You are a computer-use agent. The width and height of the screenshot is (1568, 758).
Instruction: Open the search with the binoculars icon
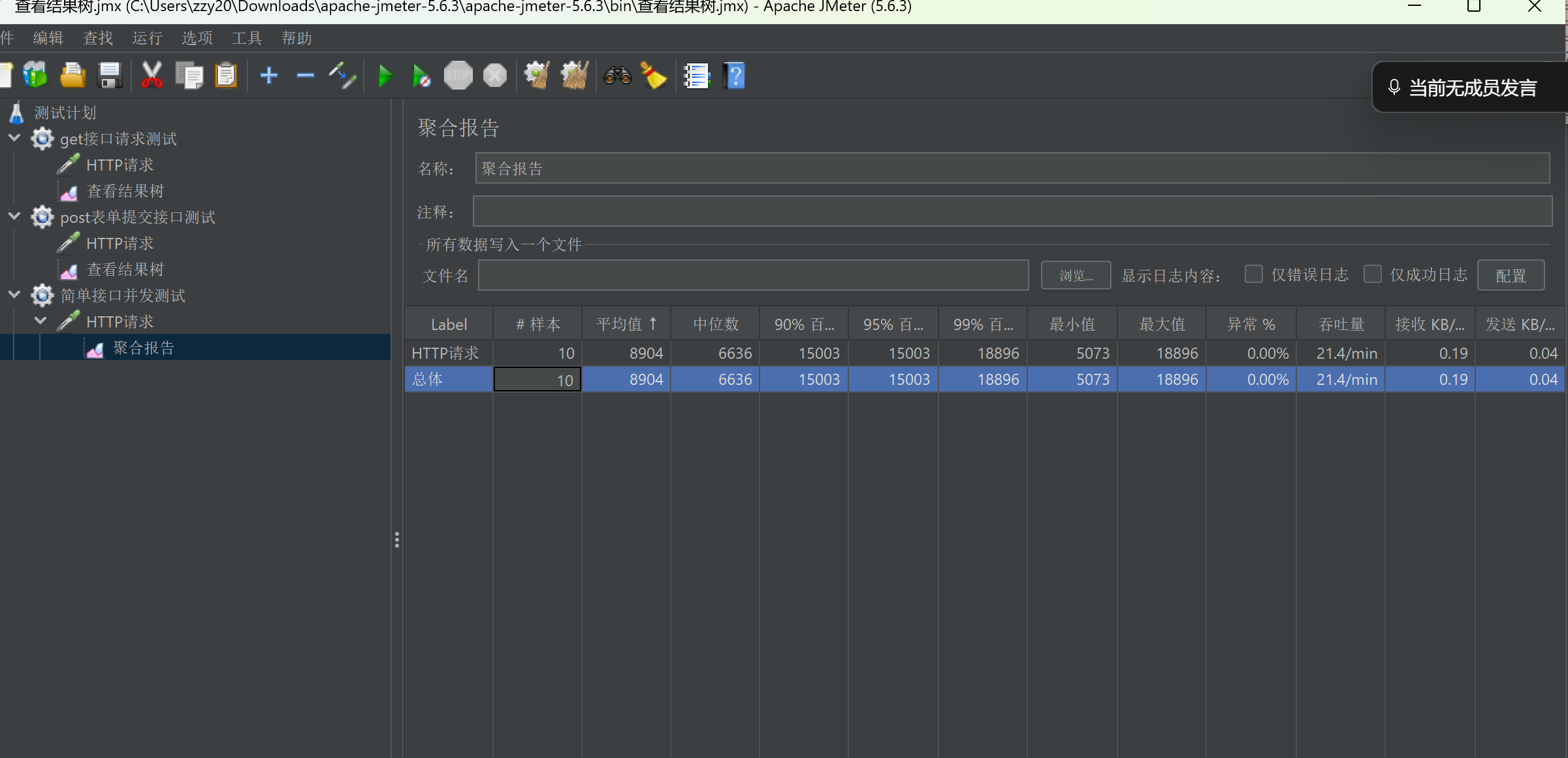pos(616,75)
